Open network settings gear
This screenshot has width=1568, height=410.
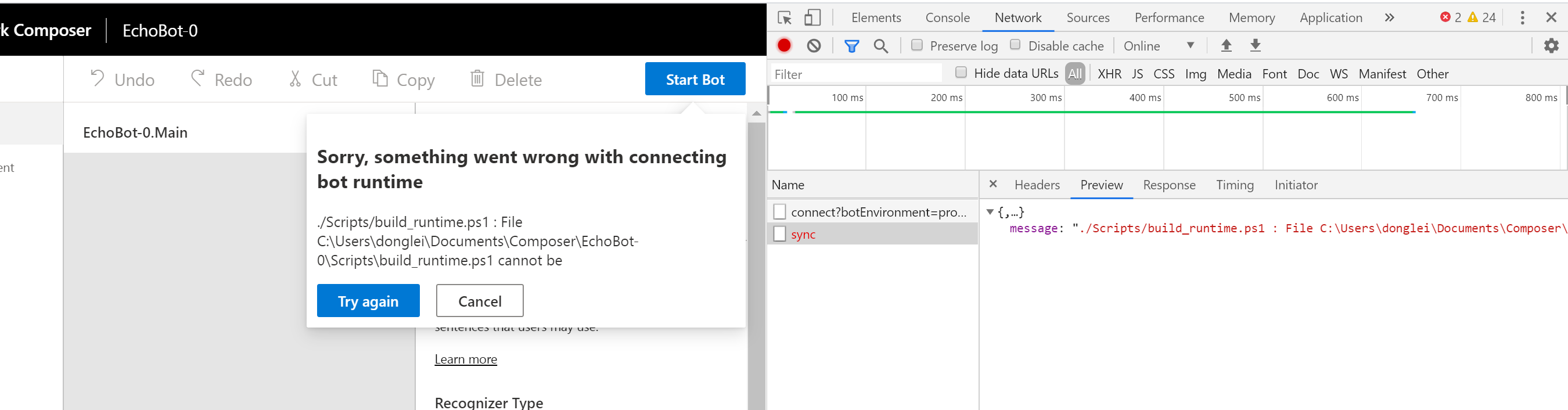click(x=1551, y=46)
